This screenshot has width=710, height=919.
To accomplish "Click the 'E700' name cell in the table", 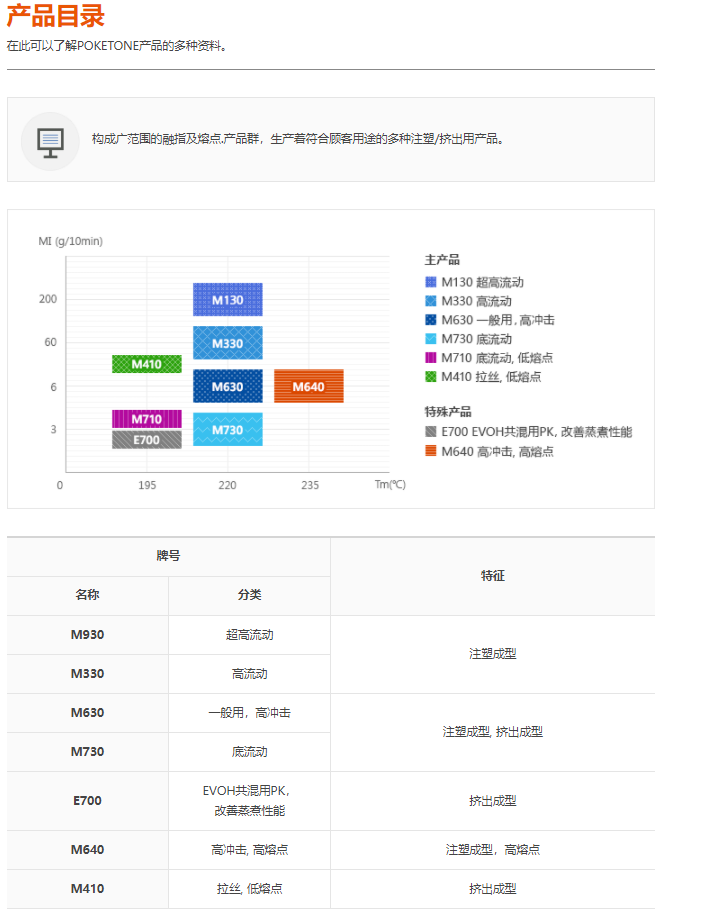I will pos(87,801).
